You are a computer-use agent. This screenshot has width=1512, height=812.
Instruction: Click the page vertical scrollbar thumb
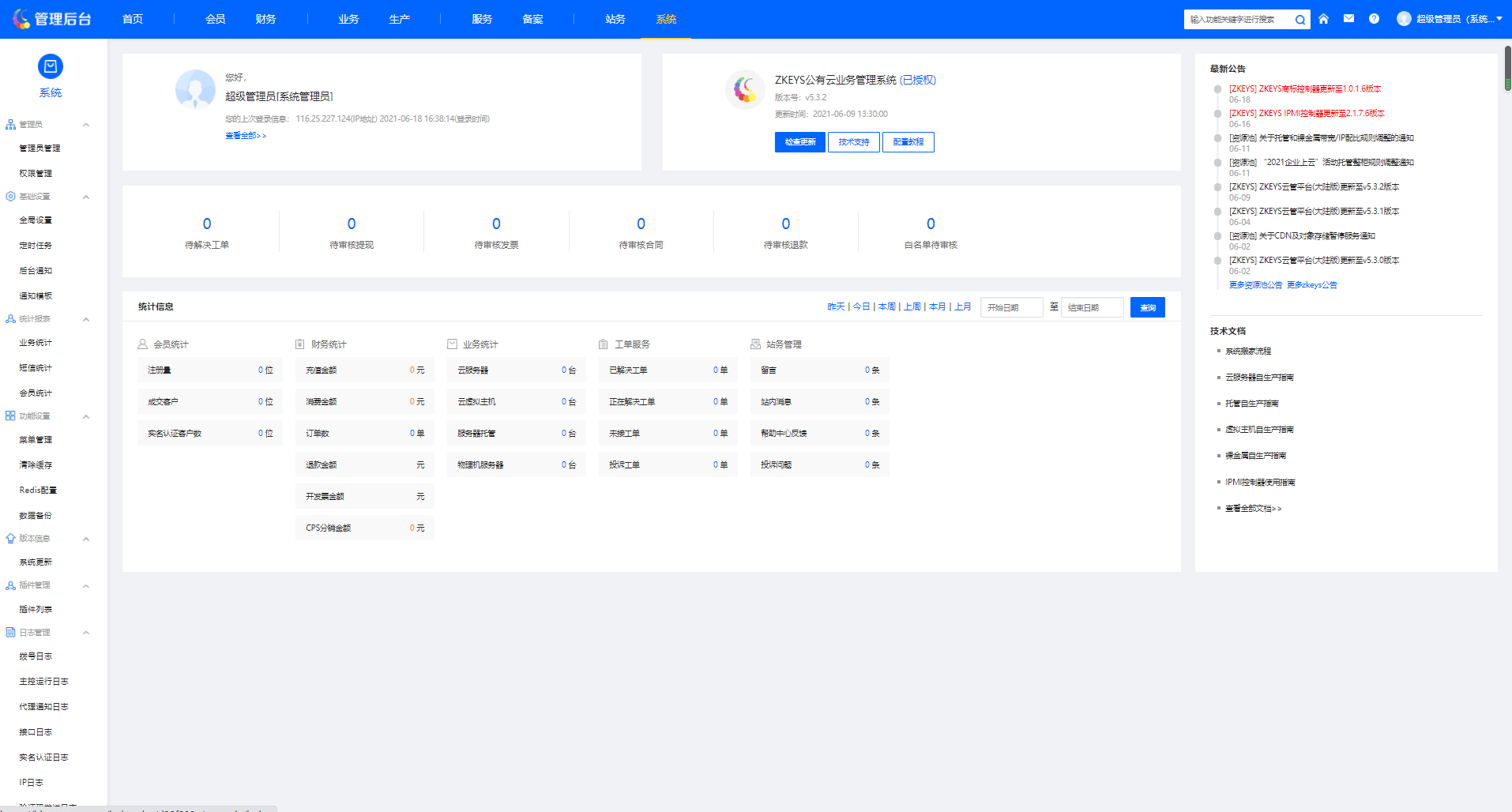[1507, 68]
